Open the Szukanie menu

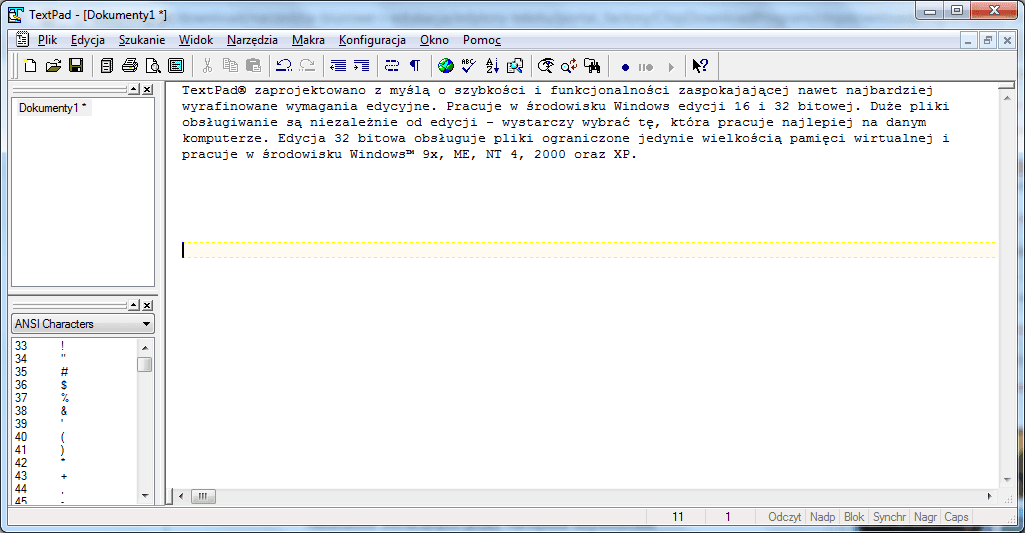[142, 40]
